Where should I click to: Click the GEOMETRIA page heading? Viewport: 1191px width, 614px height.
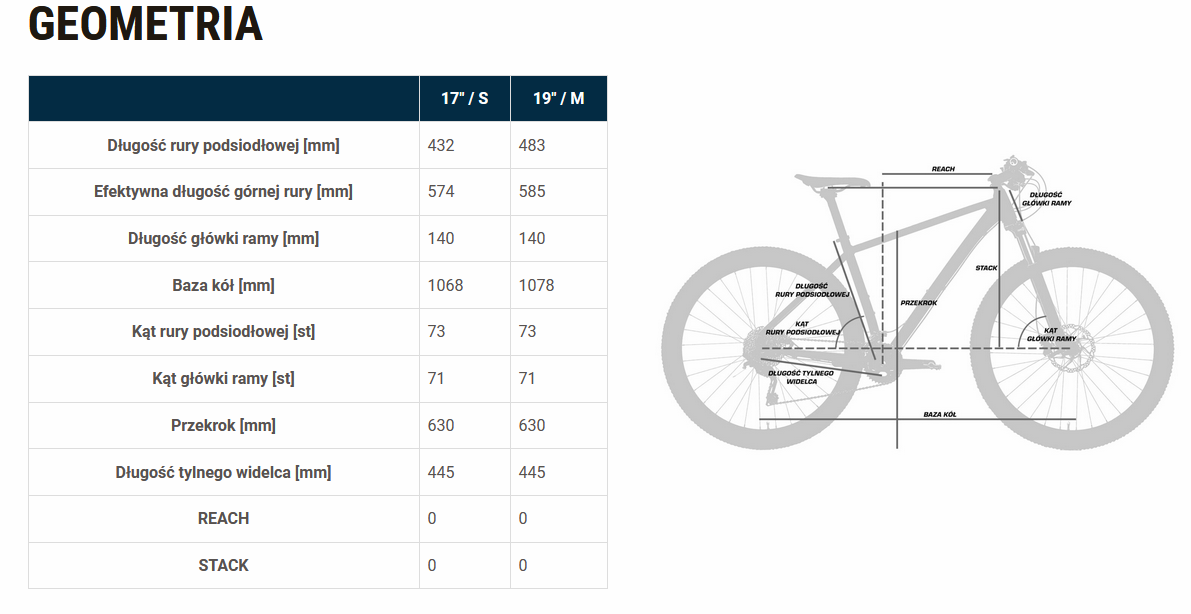(x=146, y=24)
